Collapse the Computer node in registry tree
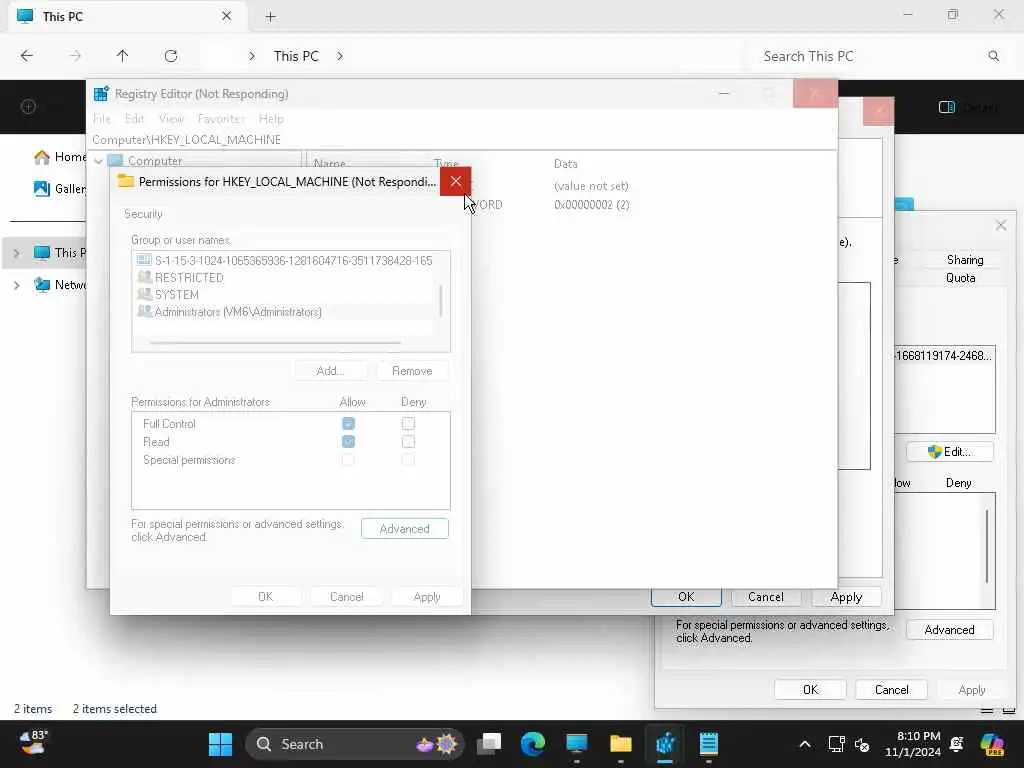Viewport: 1024px width, 768px height. (99, 161)
